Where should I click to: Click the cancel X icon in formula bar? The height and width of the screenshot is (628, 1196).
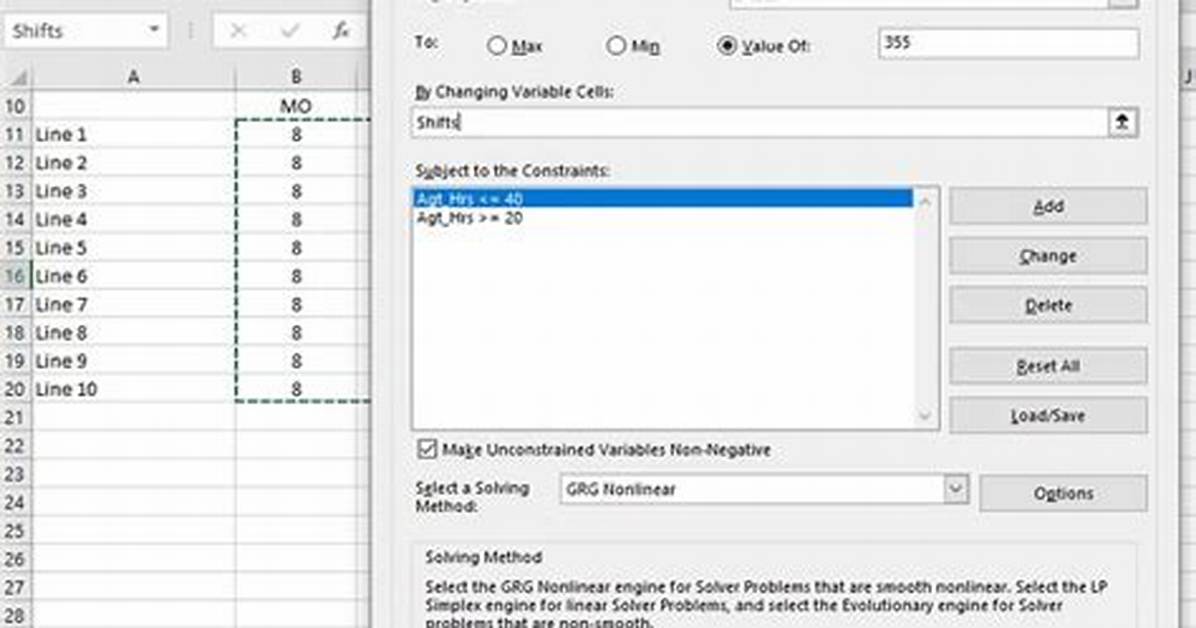coord(238,31)
